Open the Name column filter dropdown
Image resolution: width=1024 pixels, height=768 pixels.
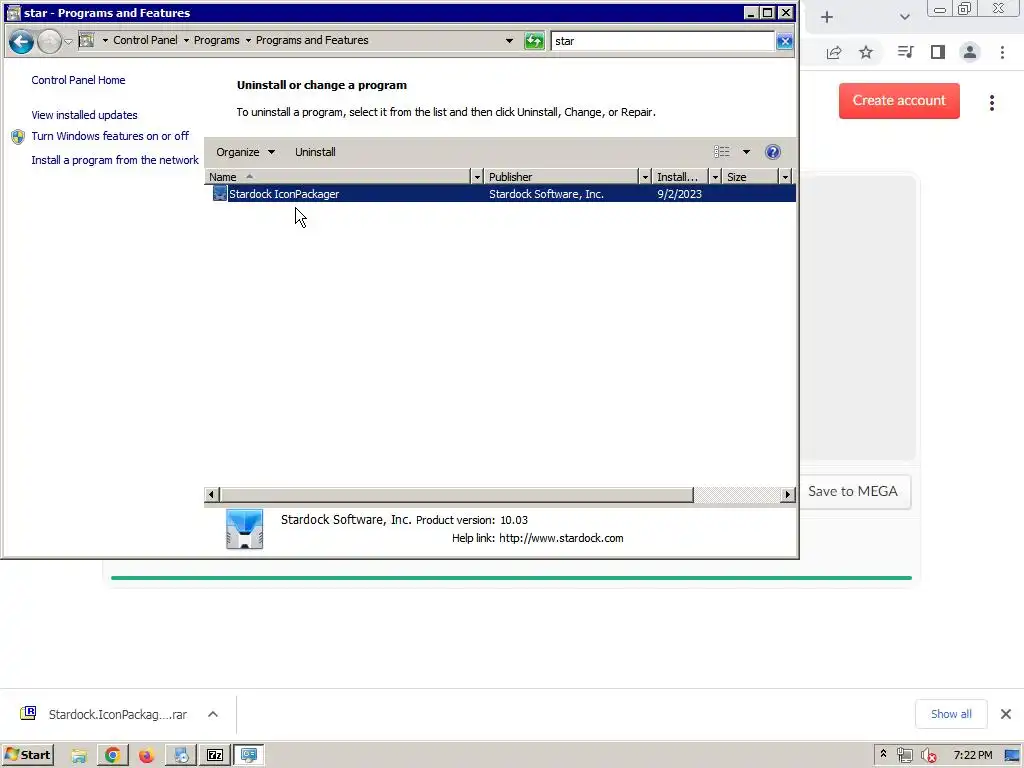477,177
